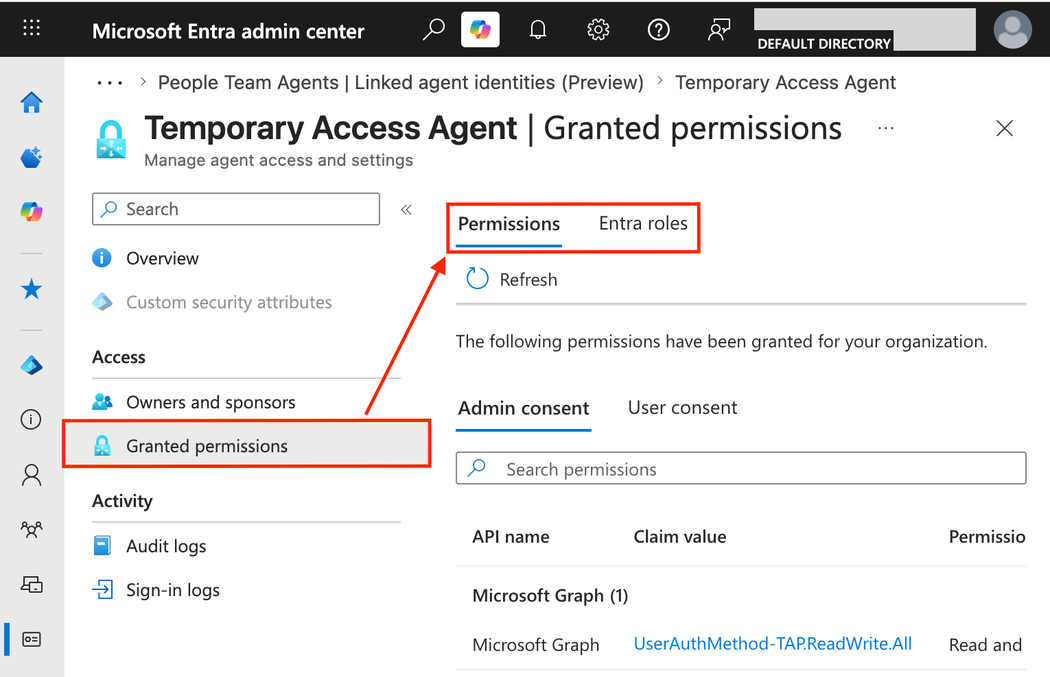Click the Overview info icon
Screen dimensions: 1050x677
(102, 258)
